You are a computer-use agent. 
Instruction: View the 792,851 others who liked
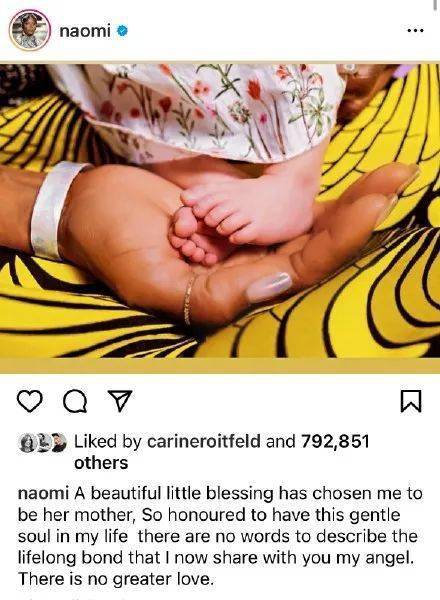(222, 452)
